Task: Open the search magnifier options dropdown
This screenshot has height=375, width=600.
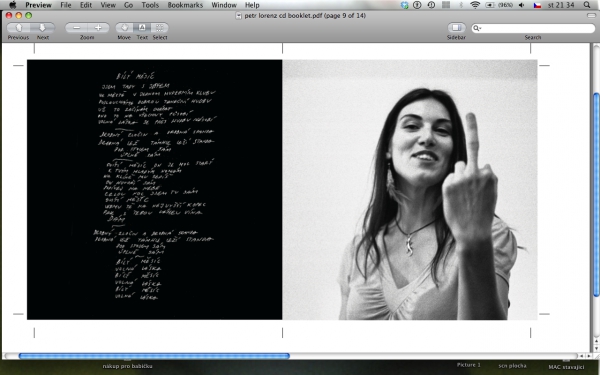Action: [x=477, y=28]
